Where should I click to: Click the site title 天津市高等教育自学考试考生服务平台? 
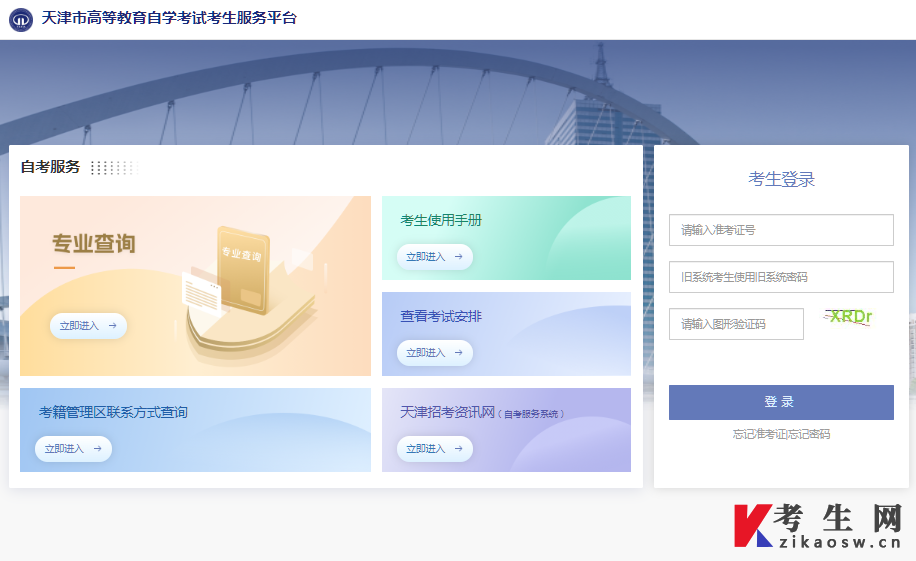tap(169, 18)
